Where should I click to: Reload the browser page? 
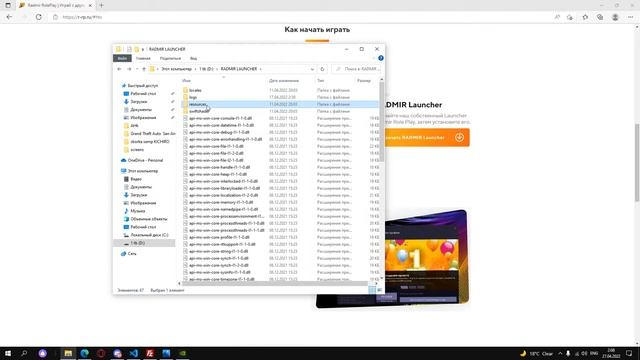(39, 17)
